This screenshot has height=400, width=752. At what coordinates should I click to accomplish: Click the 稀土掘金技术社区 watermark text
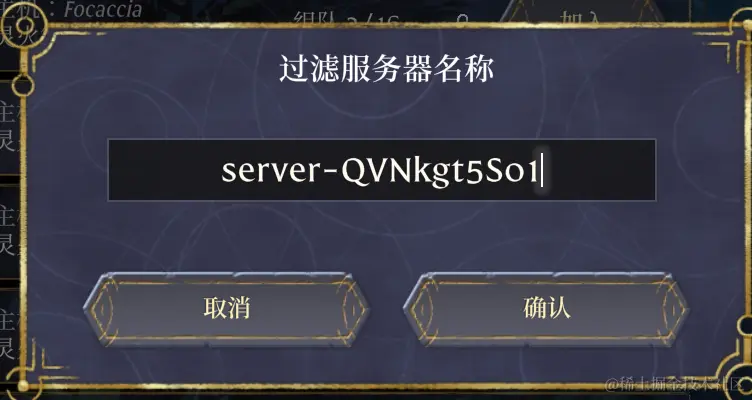tap(677, 384)
